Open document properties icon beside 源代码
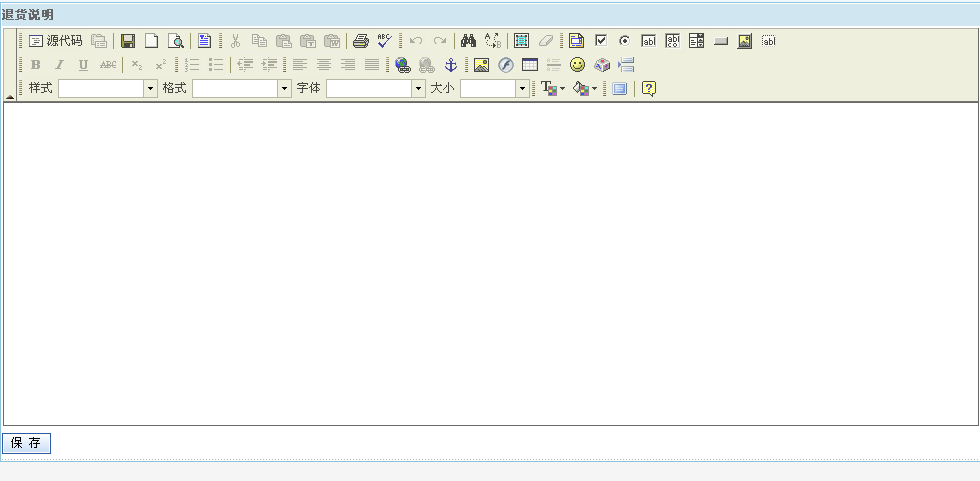The height and width of the screenshot is (481, 980). tap(99, 41)
